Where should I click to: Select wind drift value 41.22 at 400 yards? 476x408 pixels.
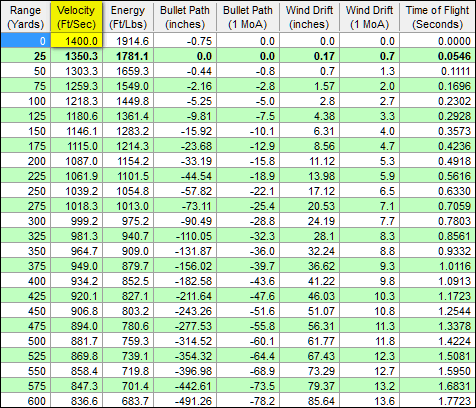coord(309,281)
